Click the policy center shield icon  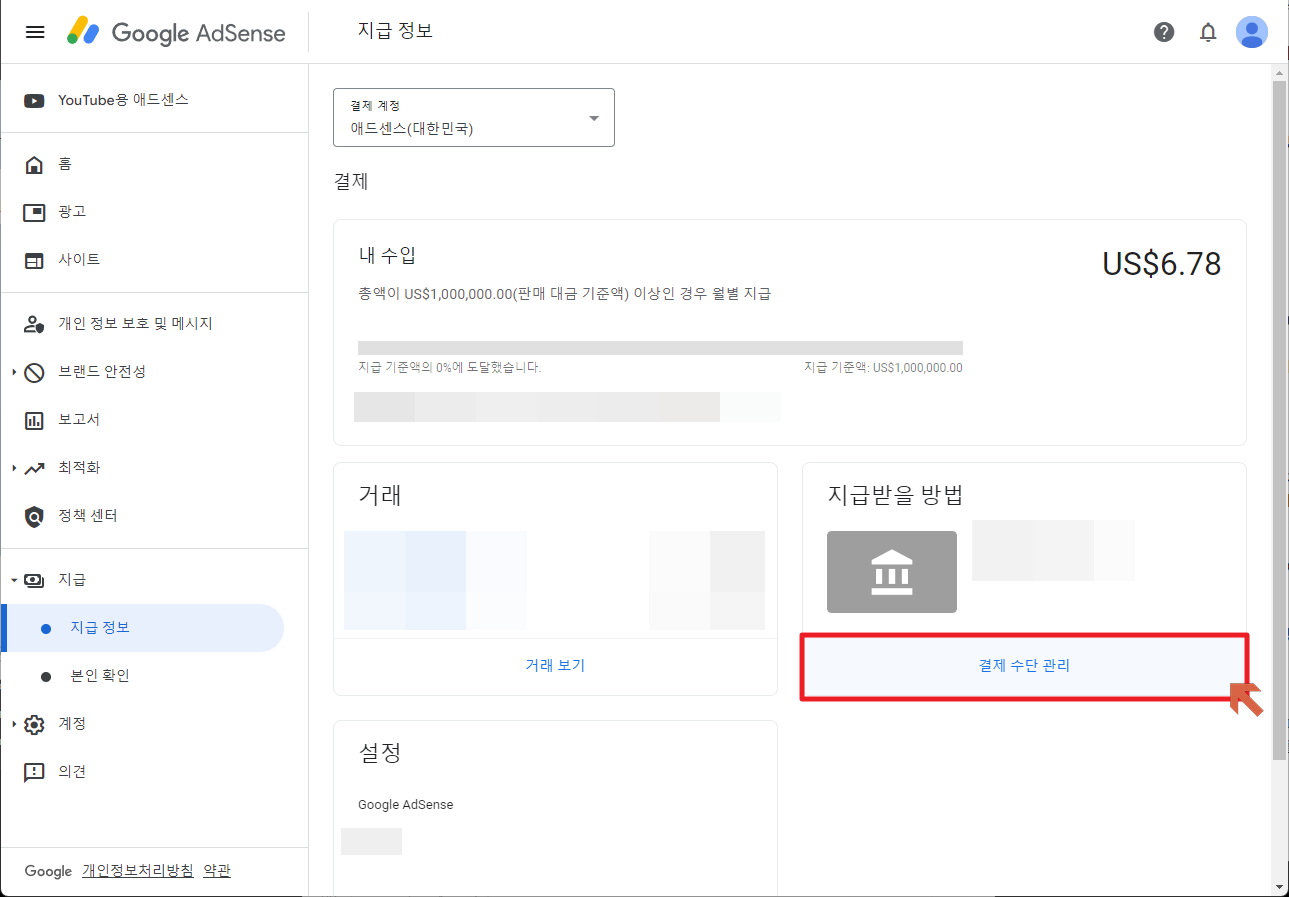[x=34, y=516]
